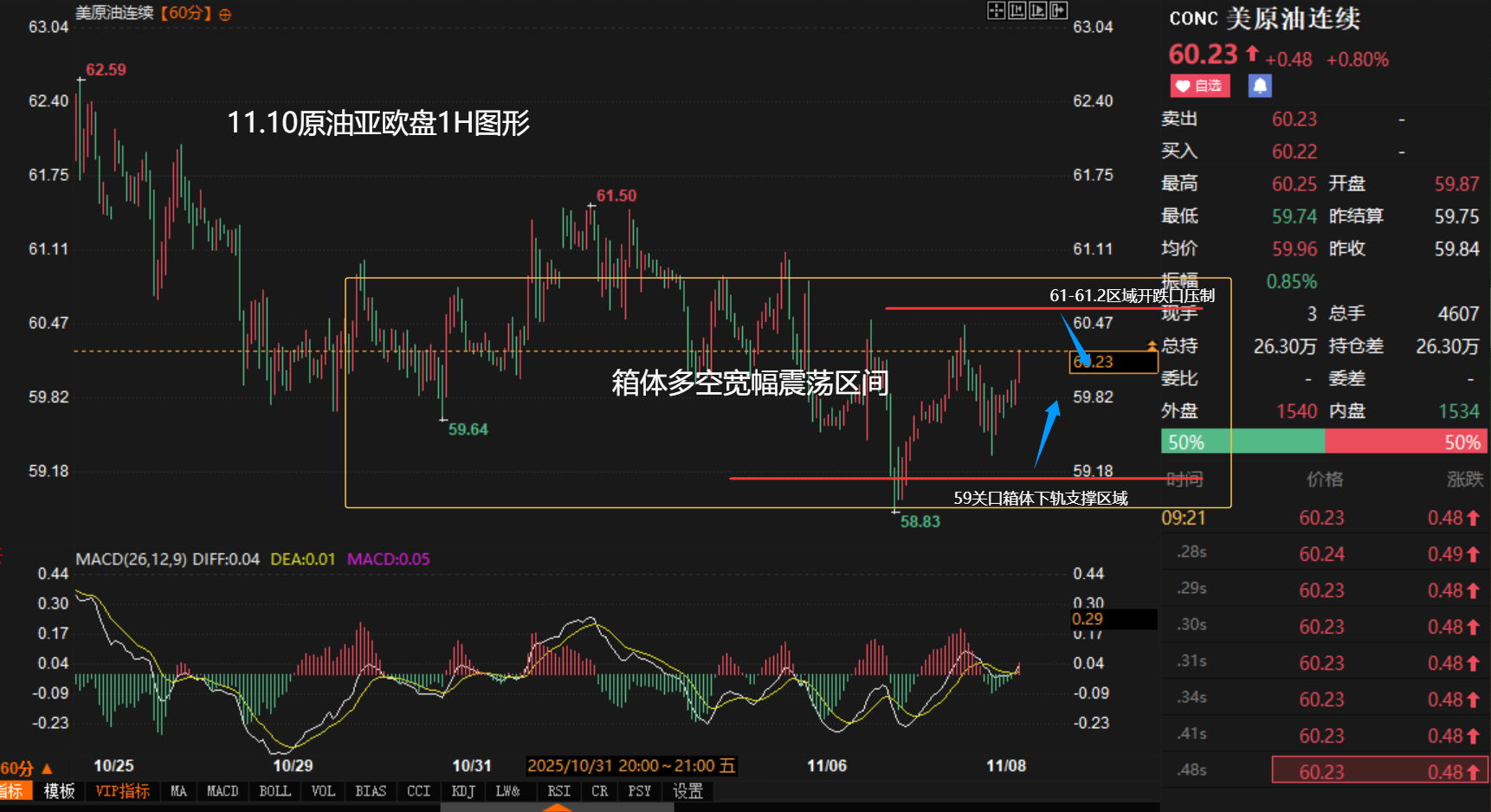Click the green 50% buy-sell ratio bar
Image resolution: width=1491 pixels, height=812 pixels.
tap(1242, 442)
